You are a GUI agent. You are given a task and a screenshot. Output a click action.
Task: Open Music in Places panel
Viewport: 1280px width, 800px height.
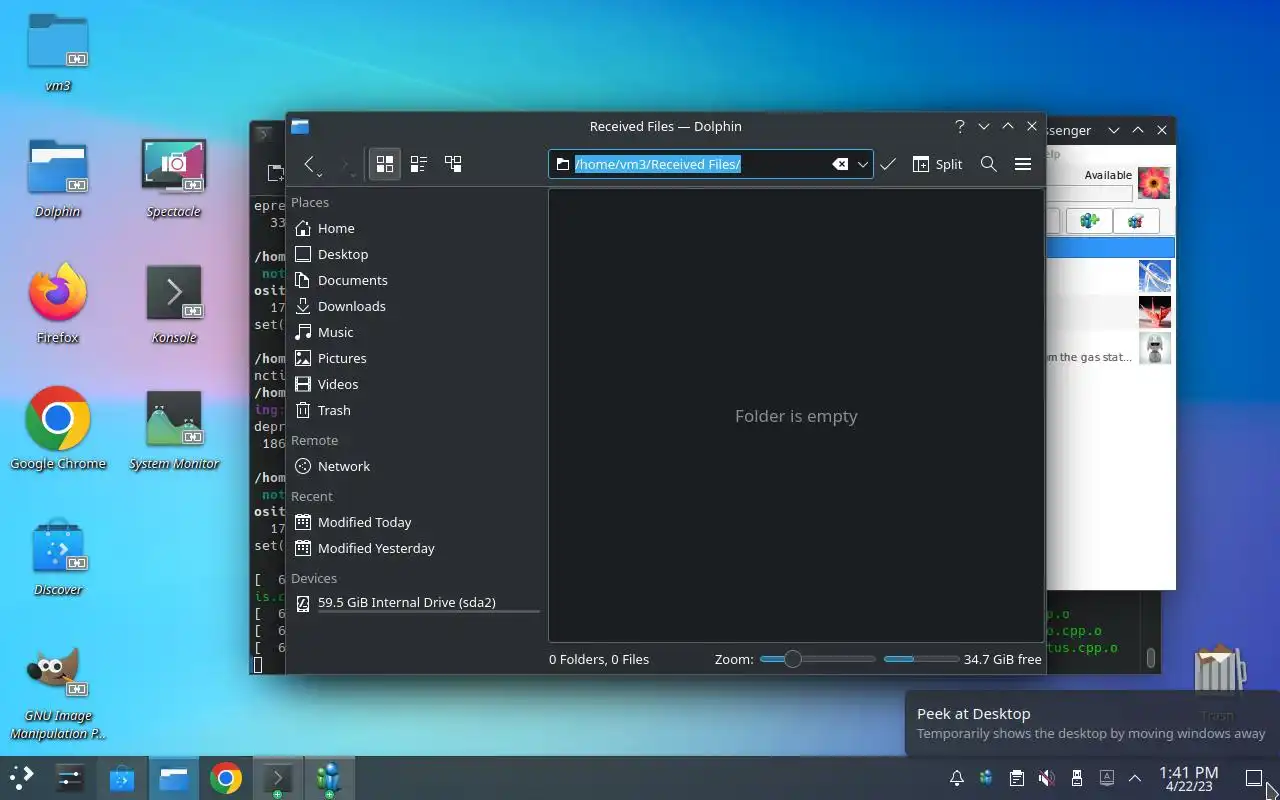(416, 332)
